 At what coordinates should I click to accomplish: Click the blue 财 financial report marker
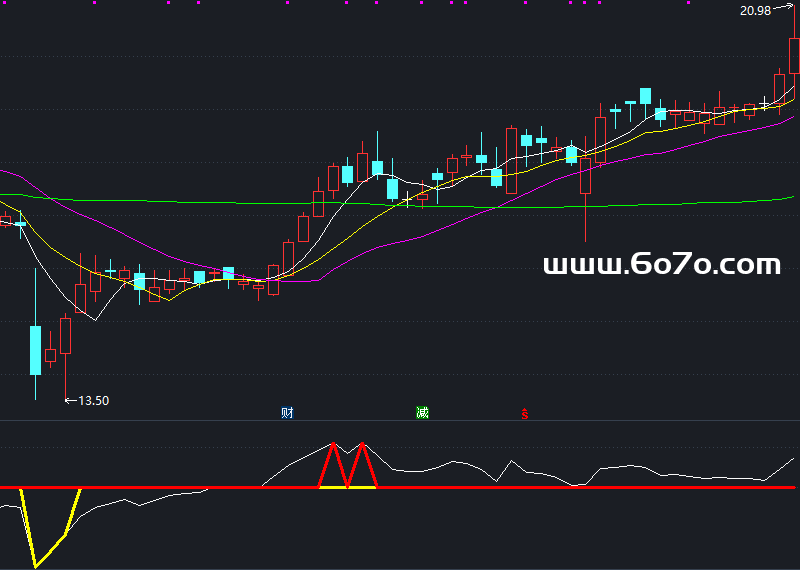tap(287, 412)
